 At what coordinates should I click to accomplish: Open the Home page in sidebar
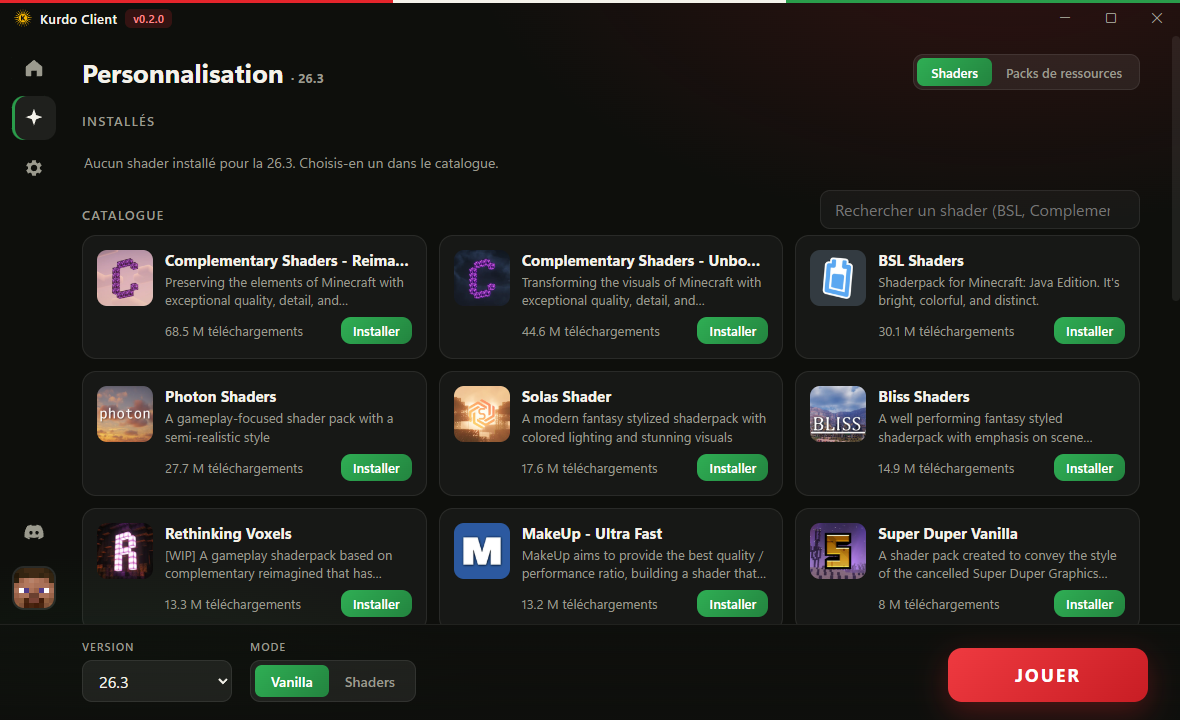[34, 68]
